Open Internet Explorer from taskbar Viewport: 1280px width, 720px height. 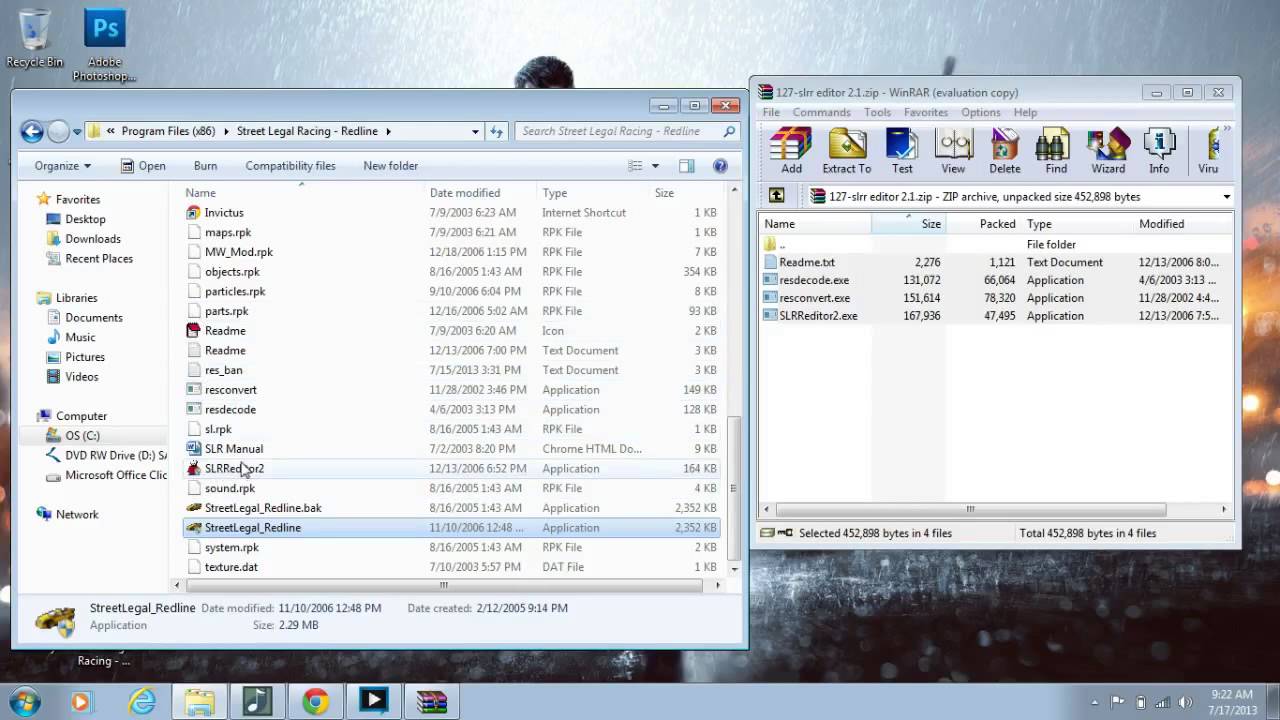[x=142, y=701]
